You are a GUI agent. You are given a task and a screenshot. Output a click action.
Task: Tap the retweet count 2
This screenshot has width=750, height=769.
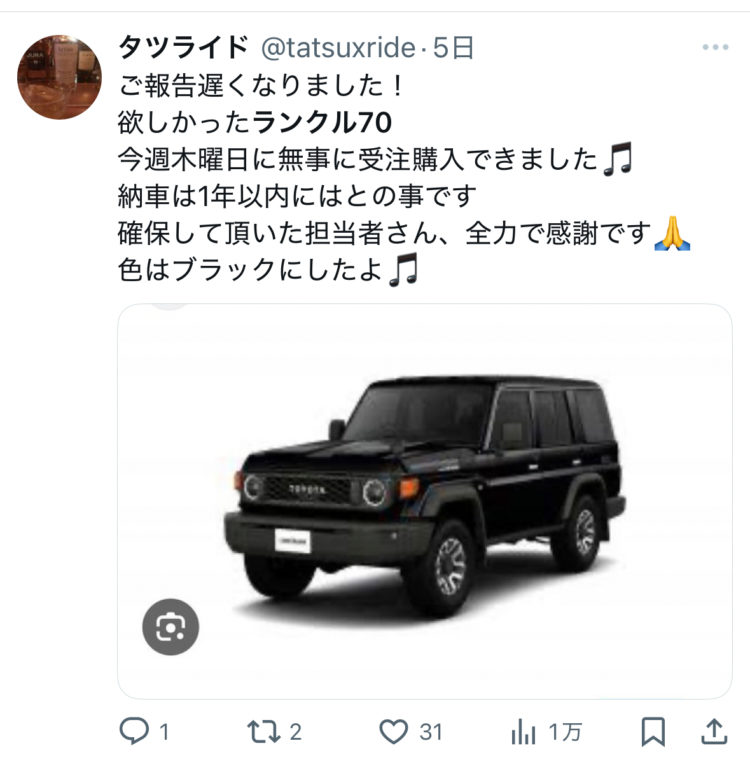pyautogui.click(x=295, y=732)
